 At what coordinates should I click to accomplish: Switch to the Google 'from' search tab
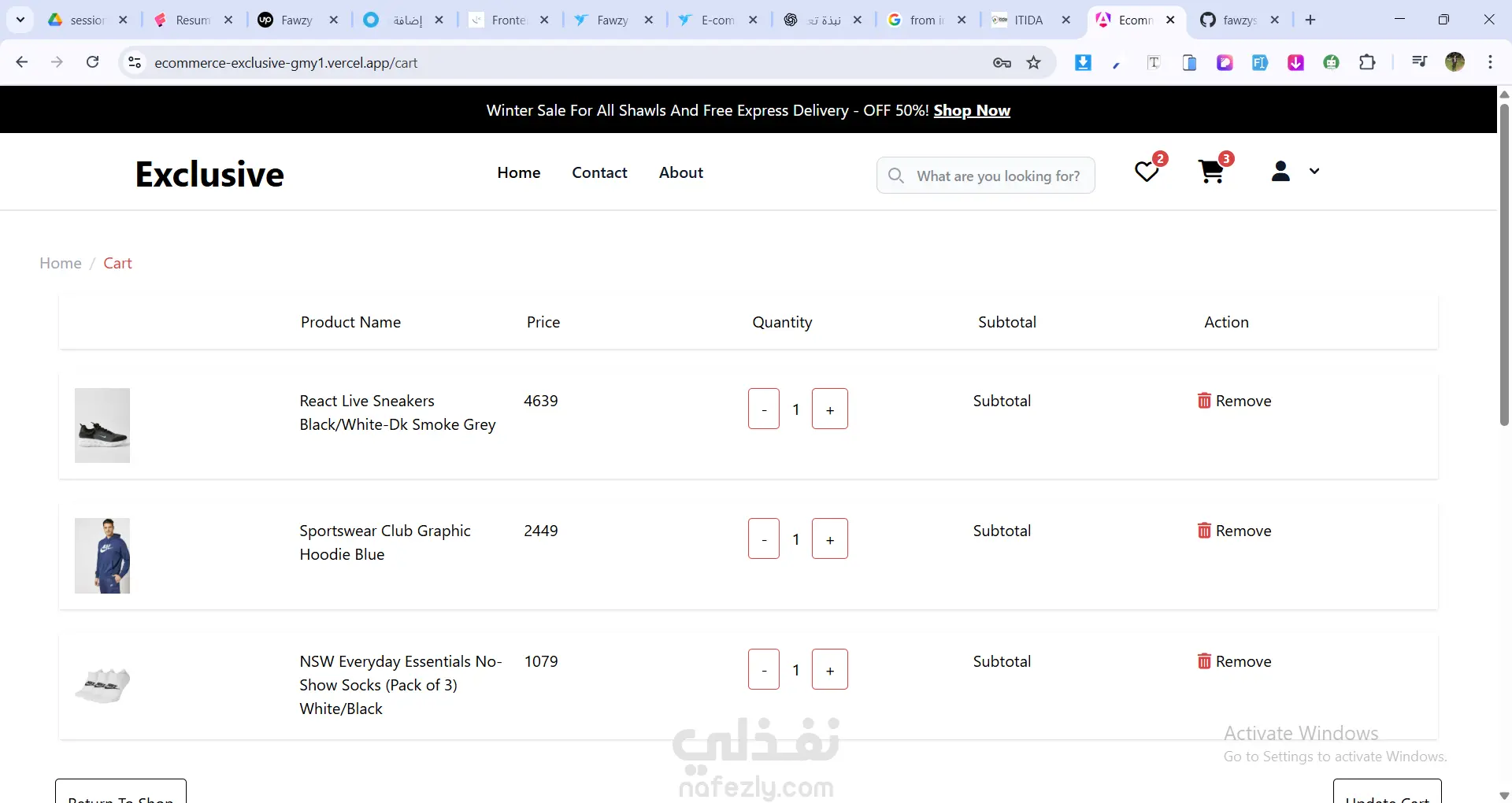pyautogui.click(x=927, y=20)
